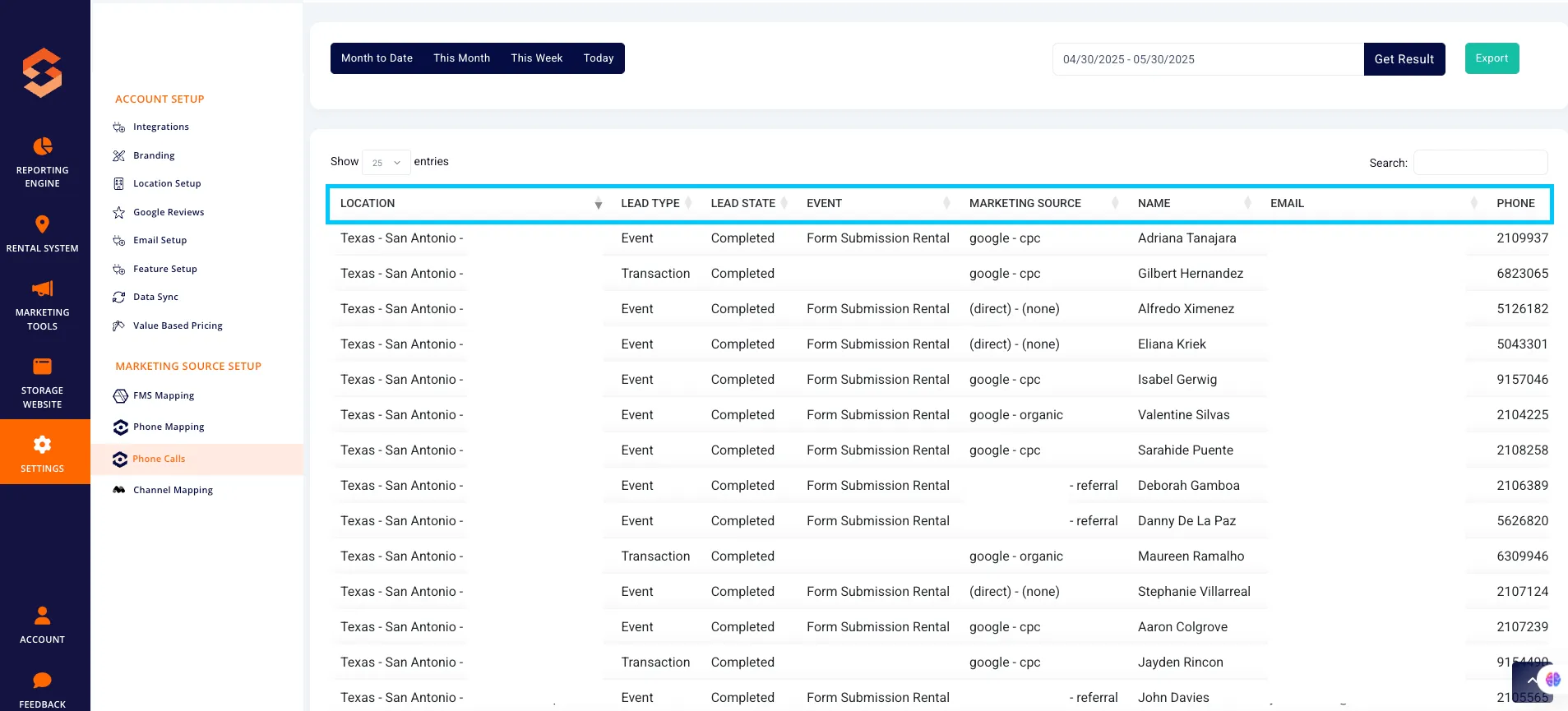Click the Phone column header
This screenshot has width=1568, height=711.
pyautogui.click(x=1515, y=204)
